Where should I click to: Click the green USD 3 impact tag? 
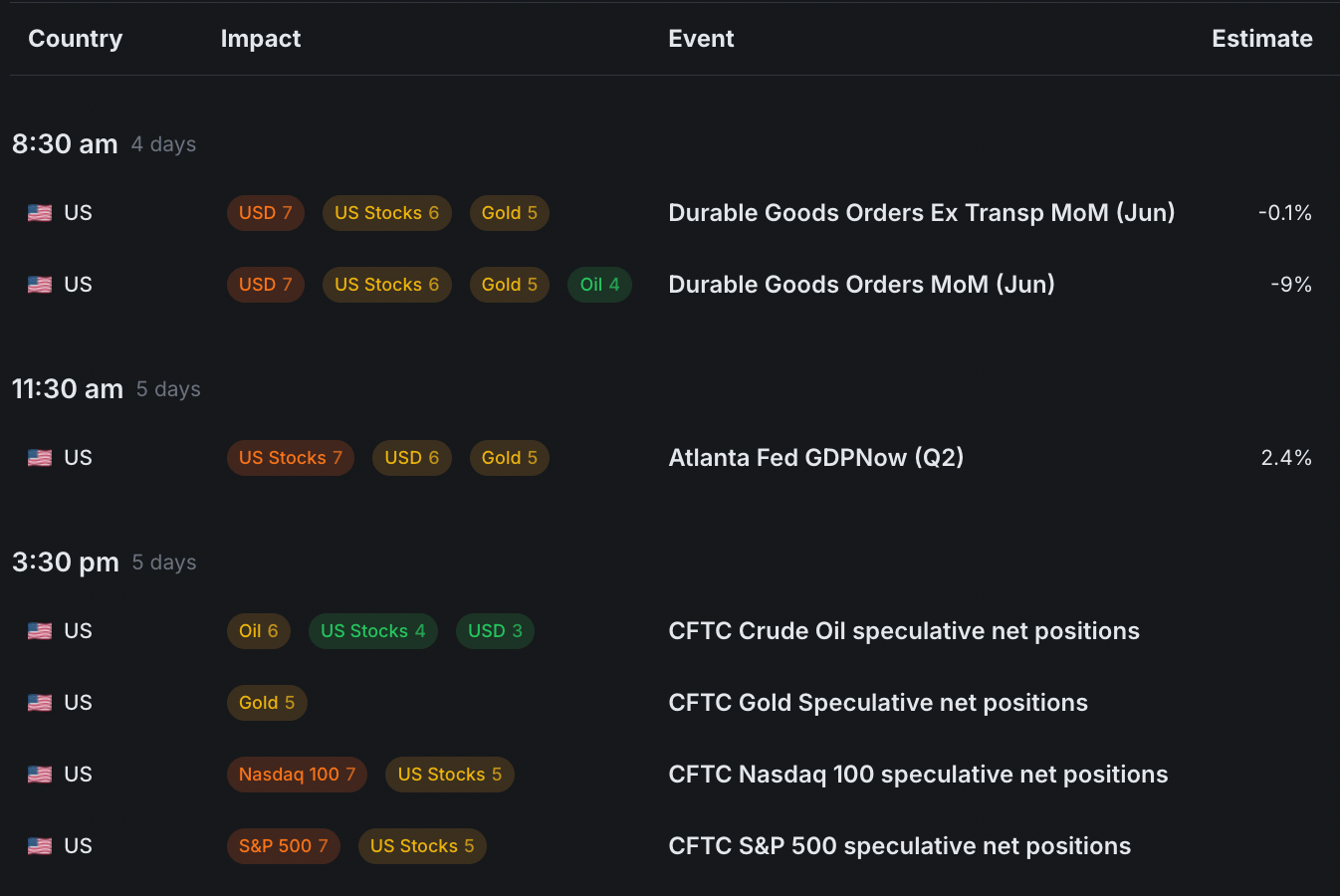click(495, 631)
